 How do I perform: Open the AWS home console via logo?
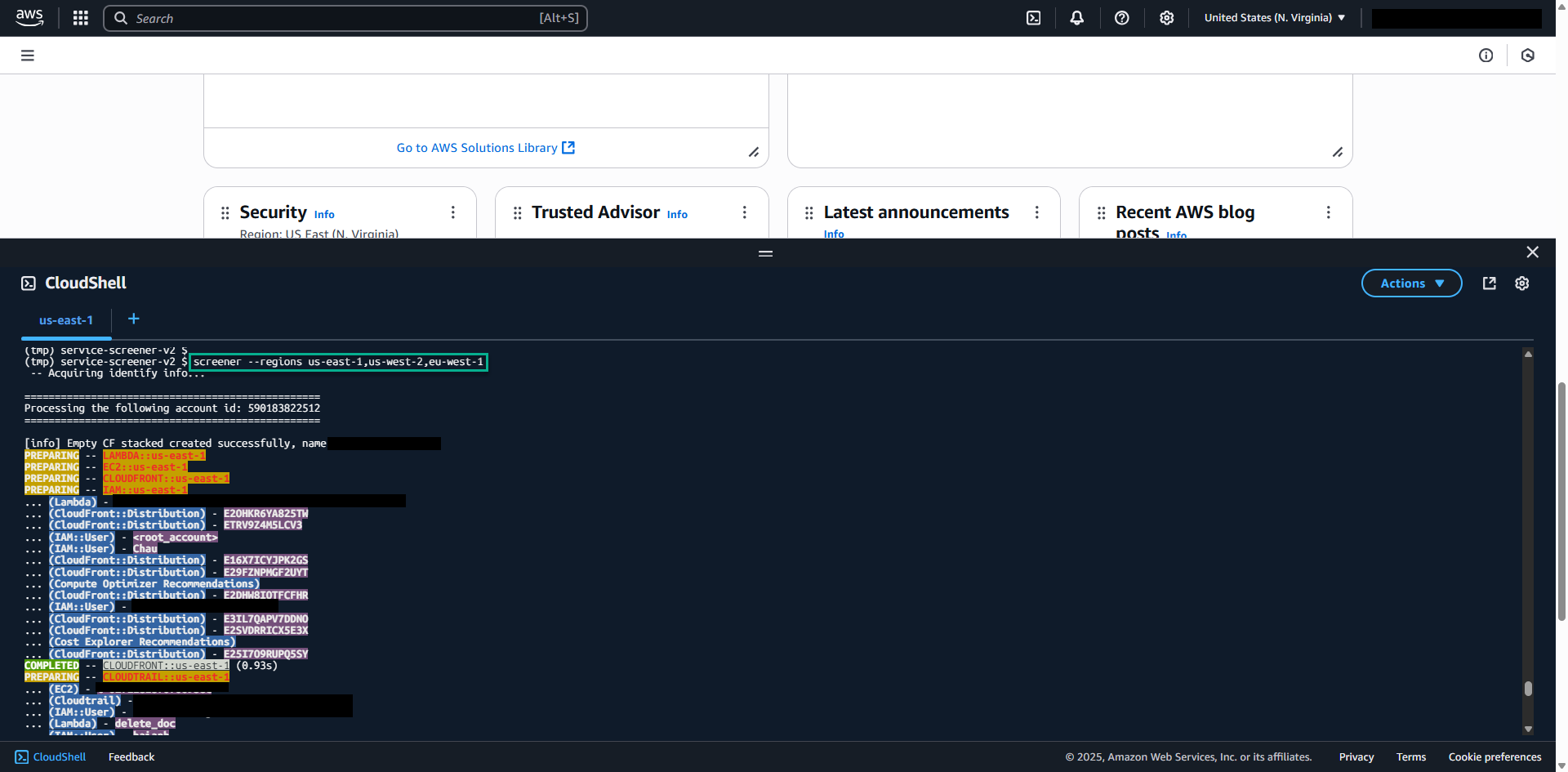coord(29,17)
